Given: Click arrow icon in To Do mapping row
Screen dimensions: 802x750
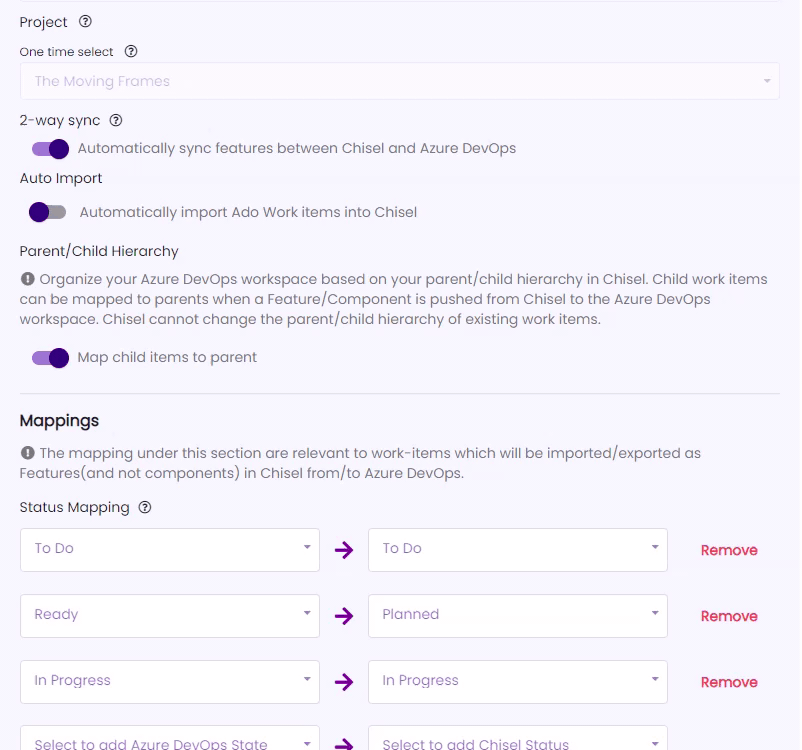Looking at the screenshot, I should tap(344, 550).
